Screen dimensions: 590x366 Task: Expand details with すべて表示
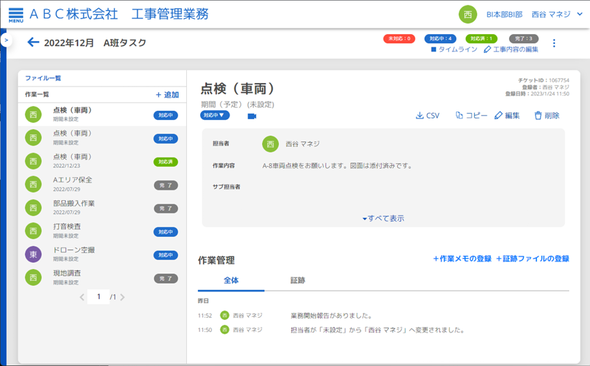[383, 219]
